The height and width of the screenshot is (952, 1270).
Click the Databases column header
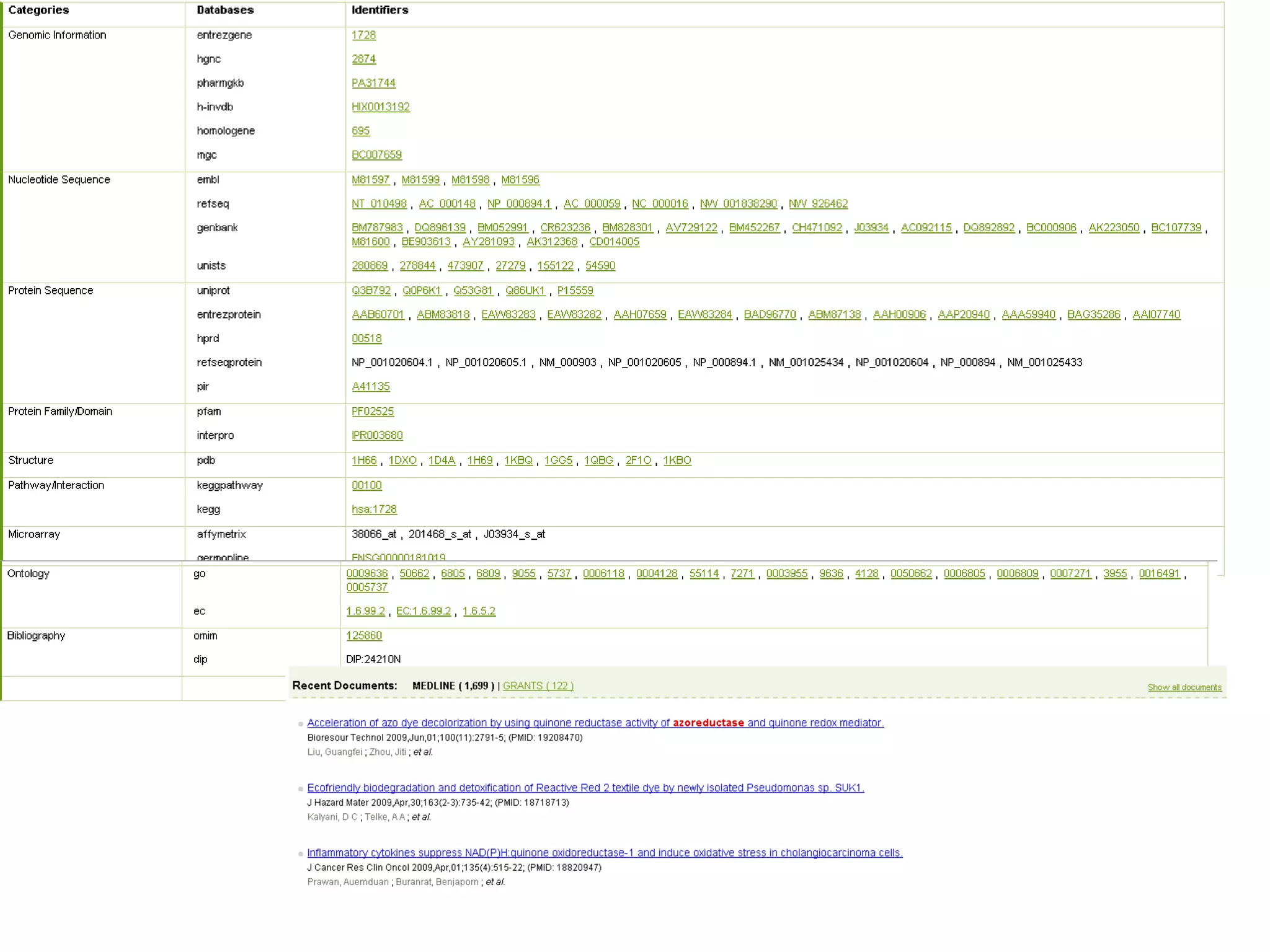[225, 10]
